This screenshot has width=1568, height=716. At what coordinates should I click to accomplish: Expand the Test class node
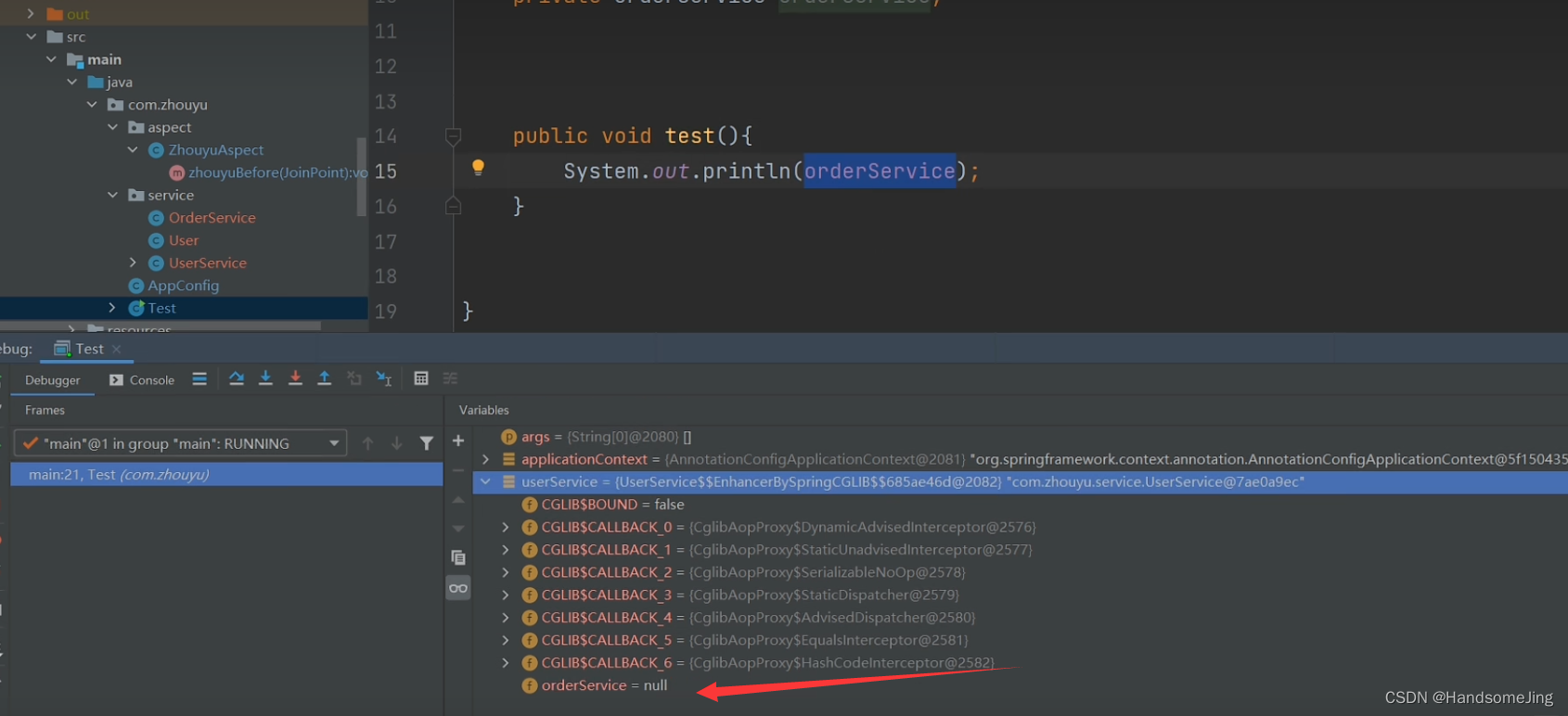(112, 308)
